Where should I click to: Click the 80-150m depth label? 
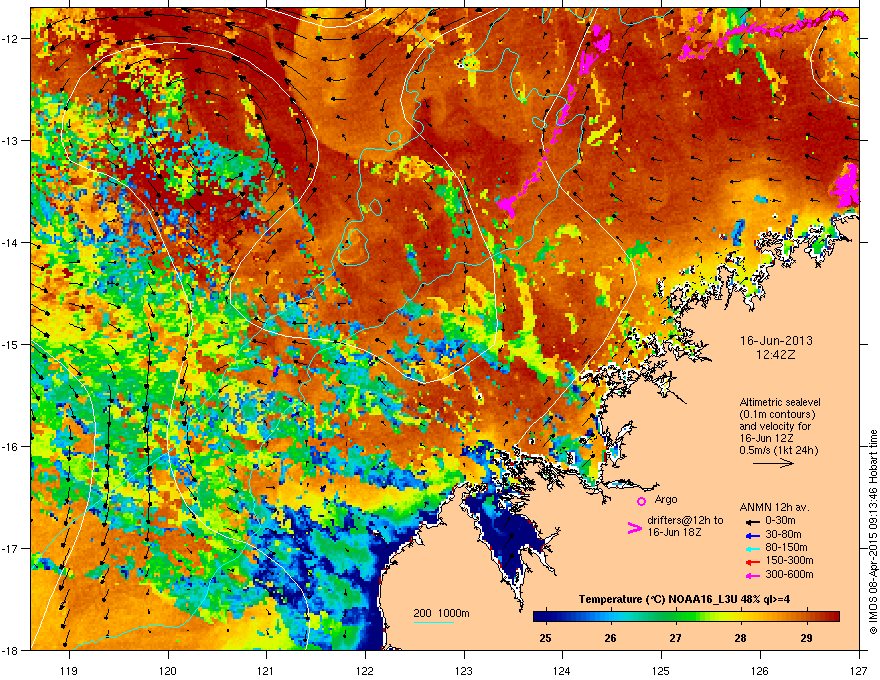(x=786, y=548)
